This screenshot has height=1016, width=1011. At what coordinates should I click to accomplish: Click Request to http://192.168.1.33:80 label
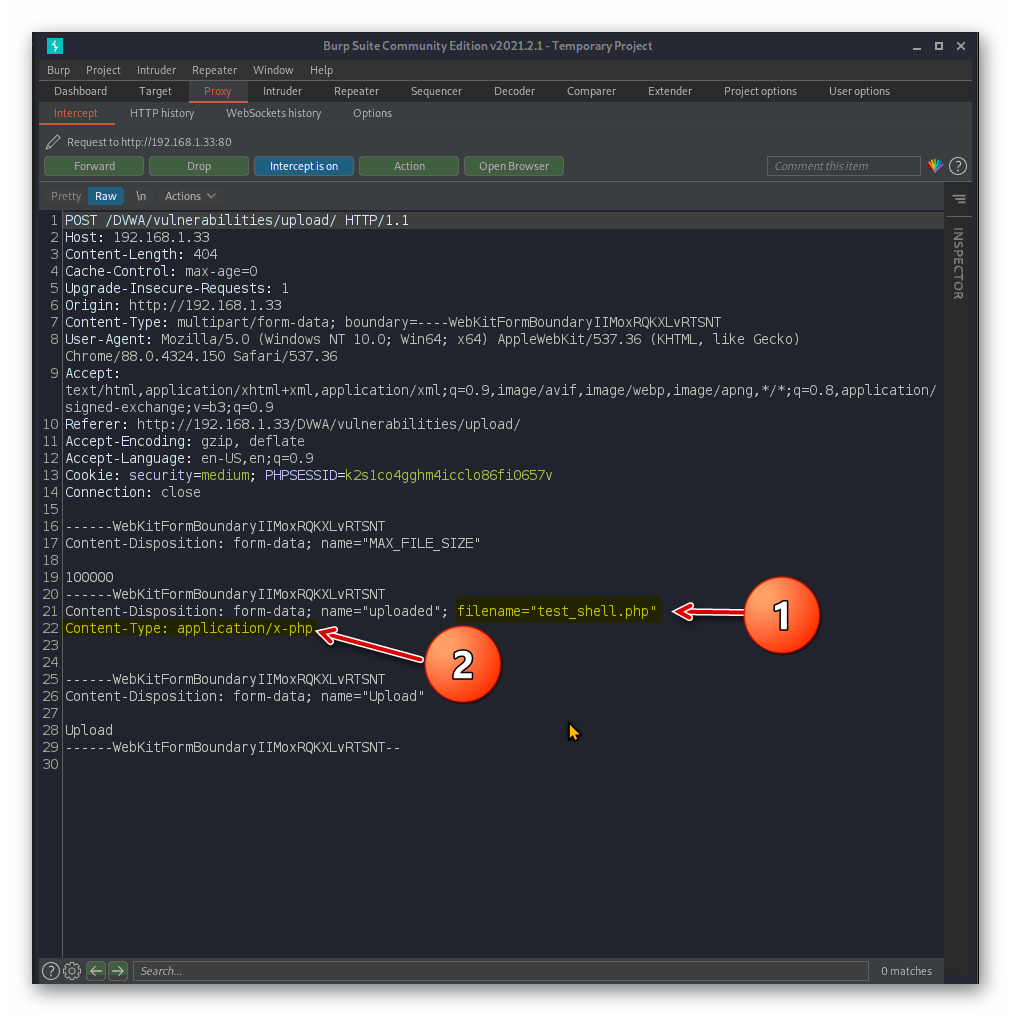click(x=149, y=142)
